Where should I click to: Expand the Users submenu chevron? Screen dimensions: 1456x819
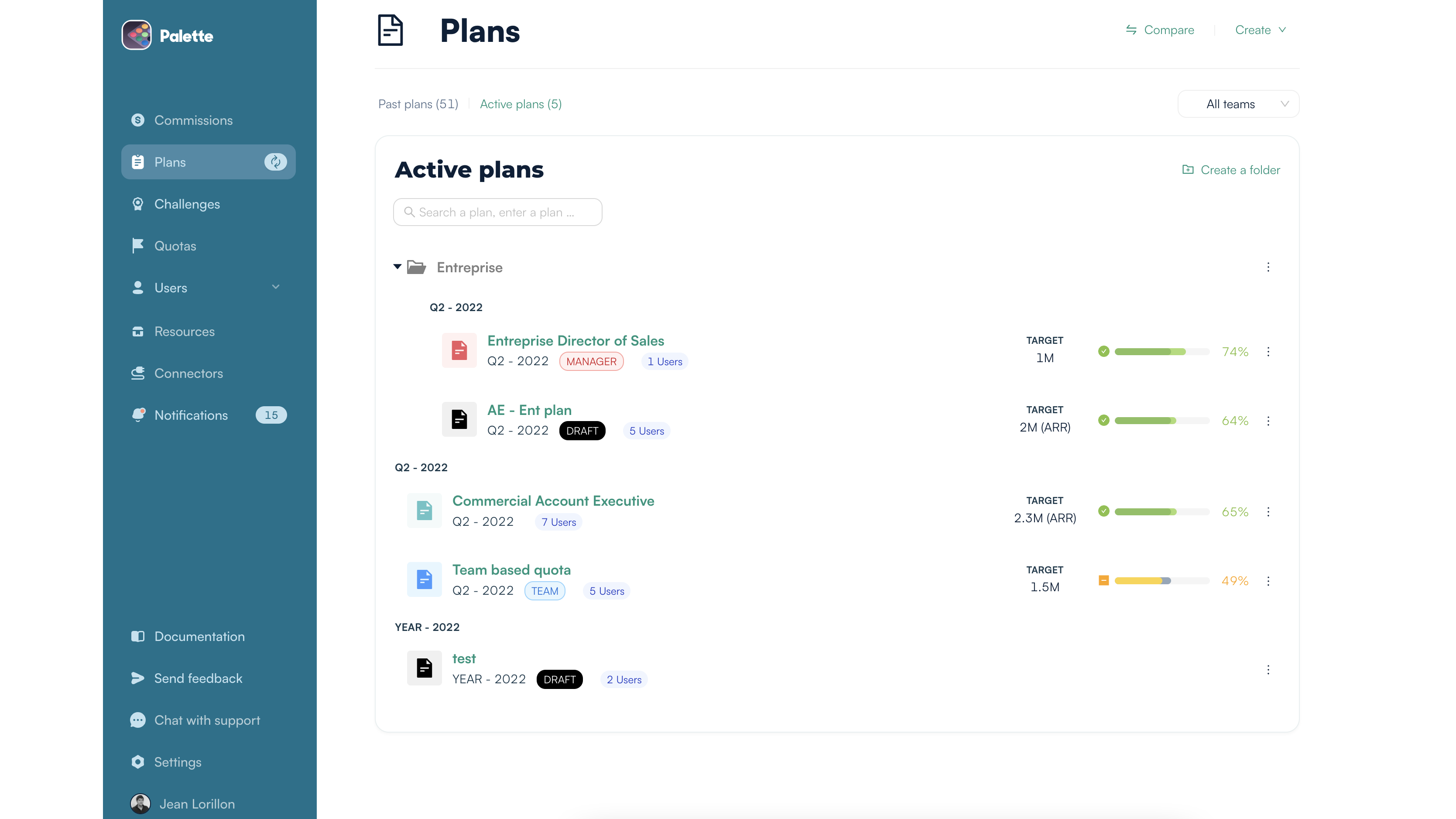[276, 287]
